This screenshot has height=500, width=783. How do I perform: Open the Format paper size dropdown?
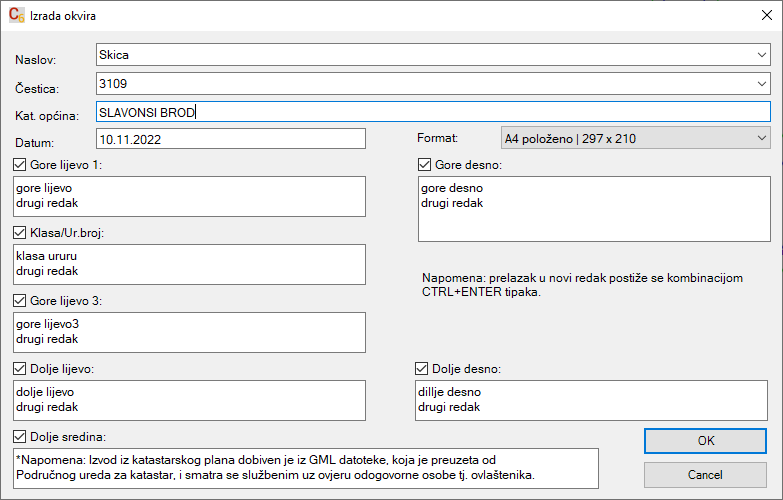click(x=761, y=138)
